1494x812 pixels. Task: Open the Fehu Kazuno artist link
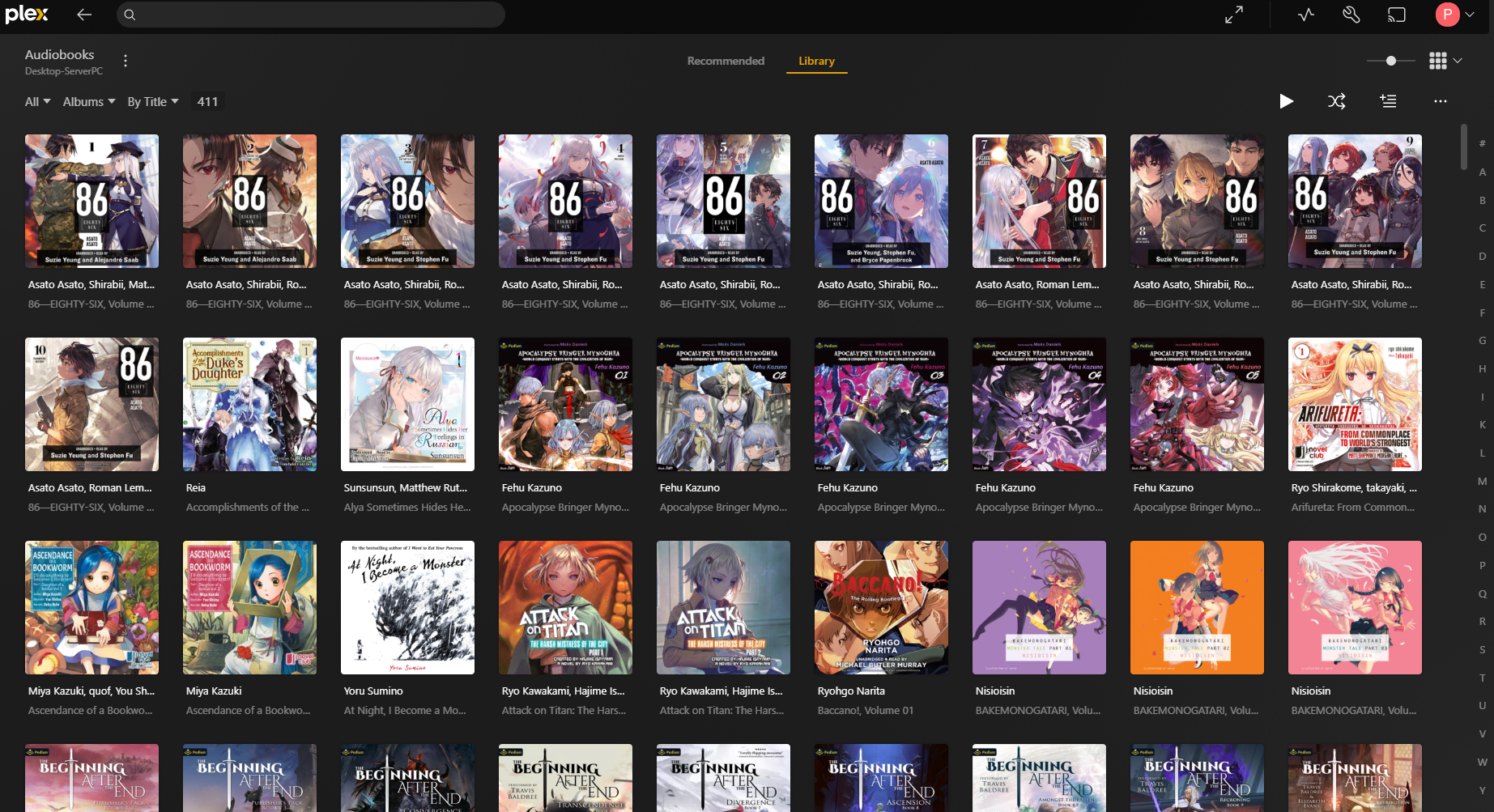tap(531, 488)
